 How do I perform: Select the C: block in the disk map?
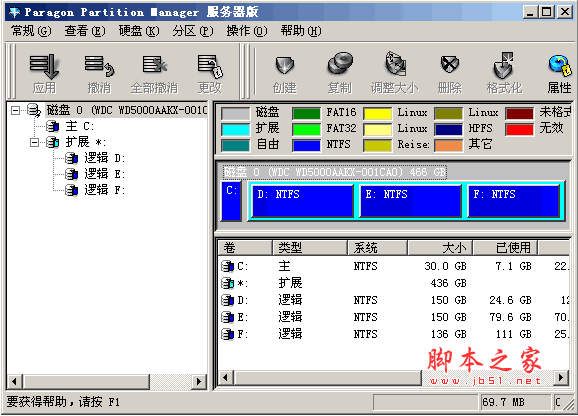point(231,201)
